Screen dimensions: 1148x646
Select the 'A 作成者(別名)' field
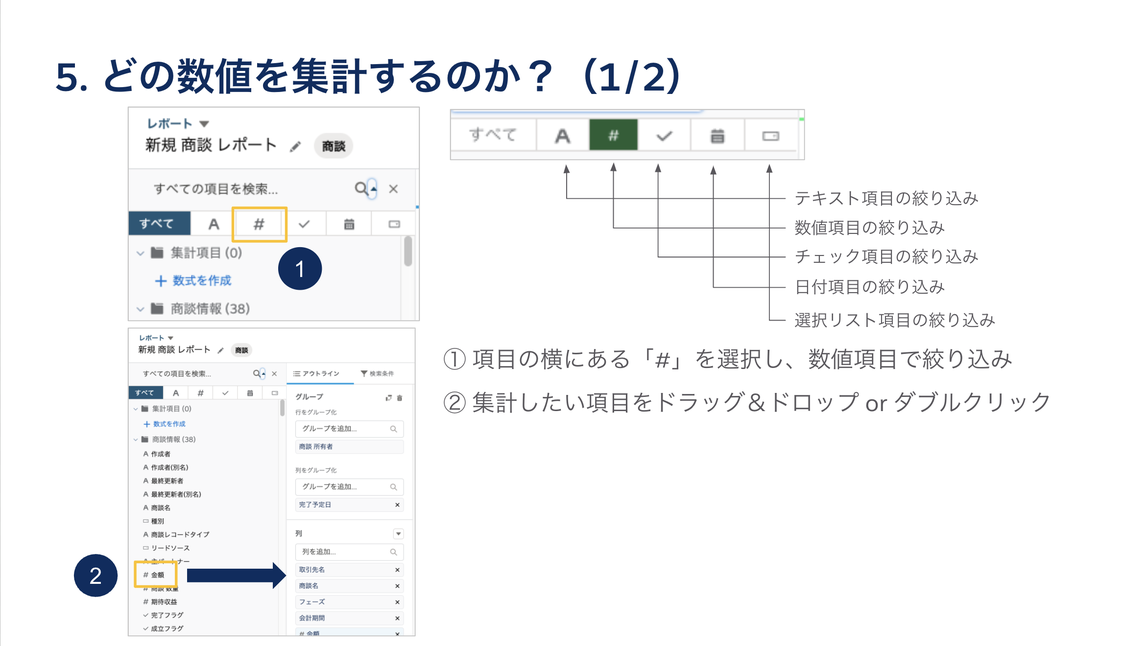coord(165,467)
